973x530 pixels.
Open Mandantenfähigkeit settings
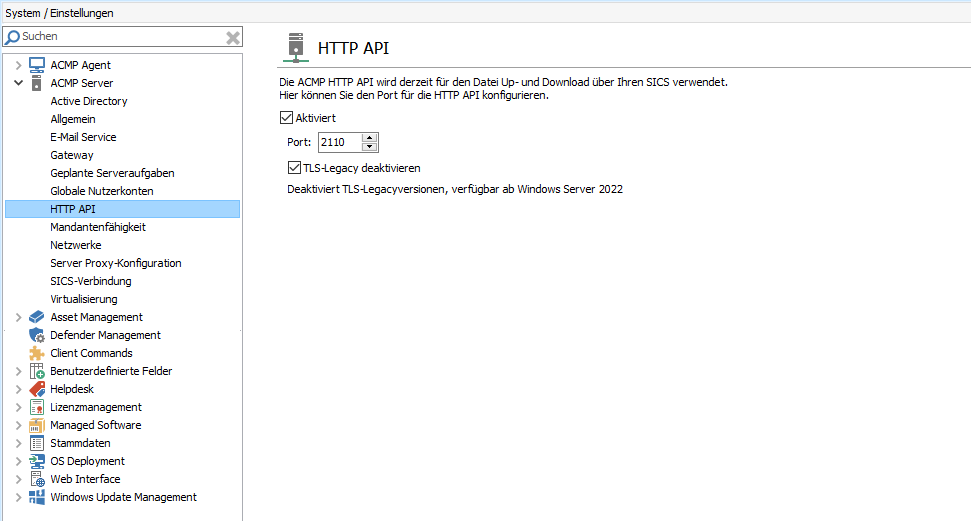point(98,227)
